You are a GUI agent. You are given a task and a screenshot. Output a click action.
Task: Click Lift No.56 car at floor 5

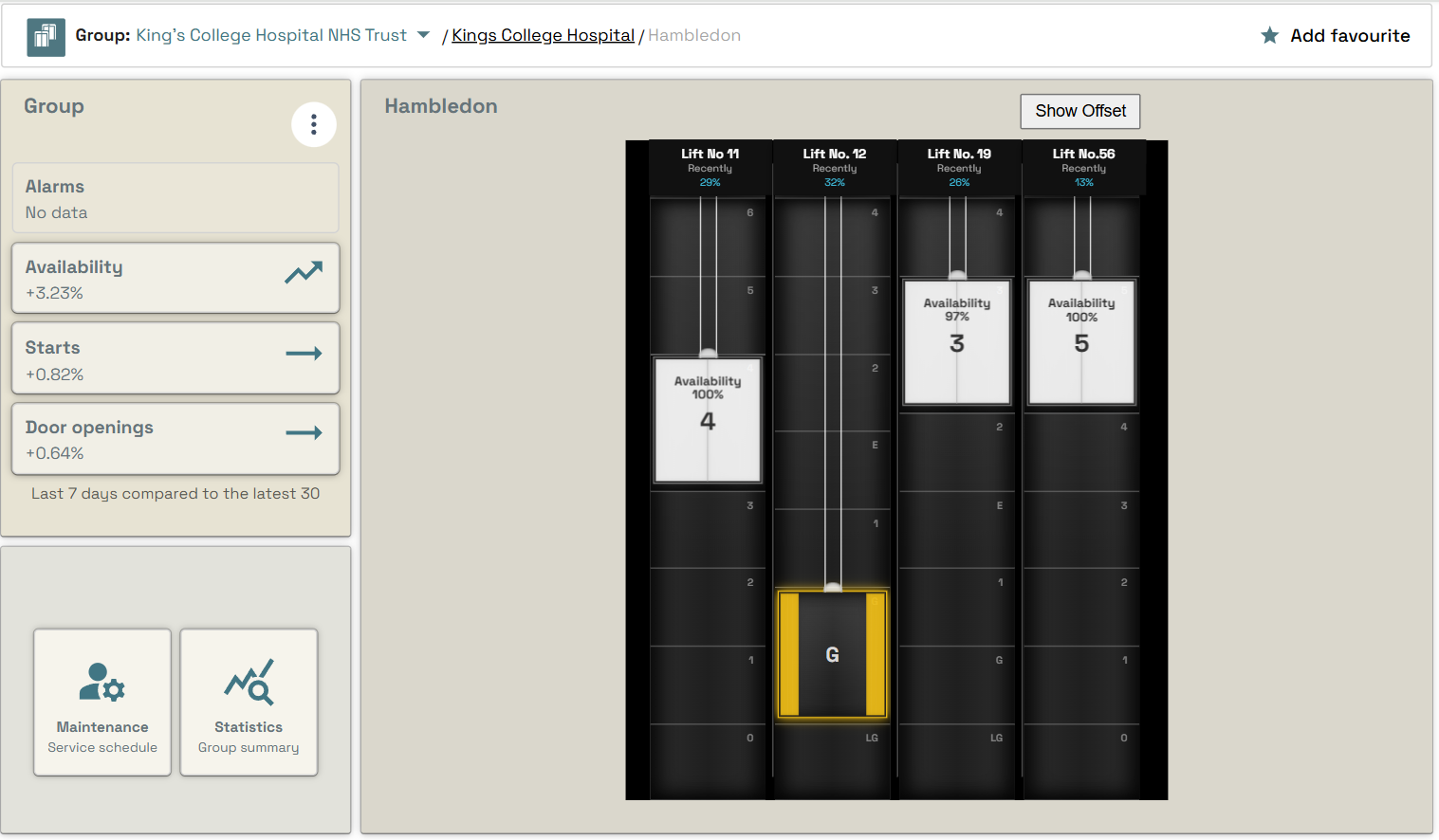point(1081,342)
